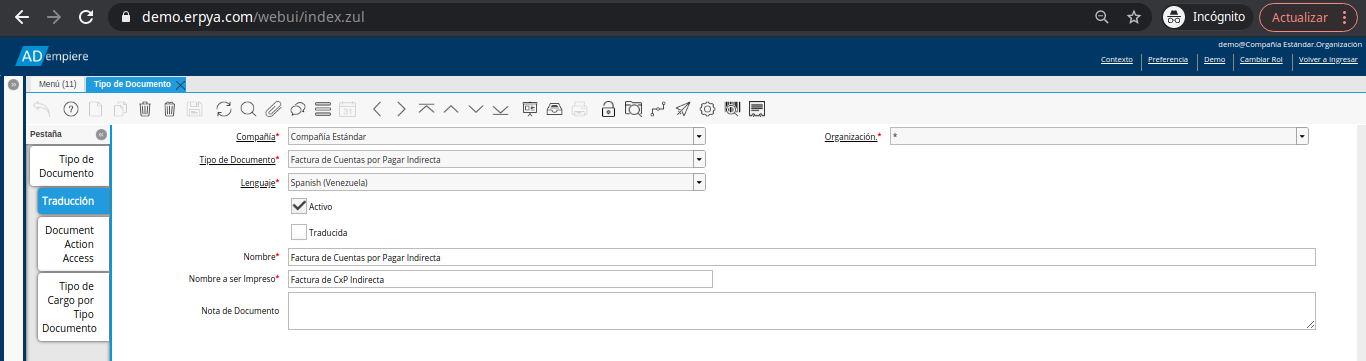Screen dimensions: 1366x361
Task: Collapse the Pestaña side panel toggle
Action: (x=101, y=134)
